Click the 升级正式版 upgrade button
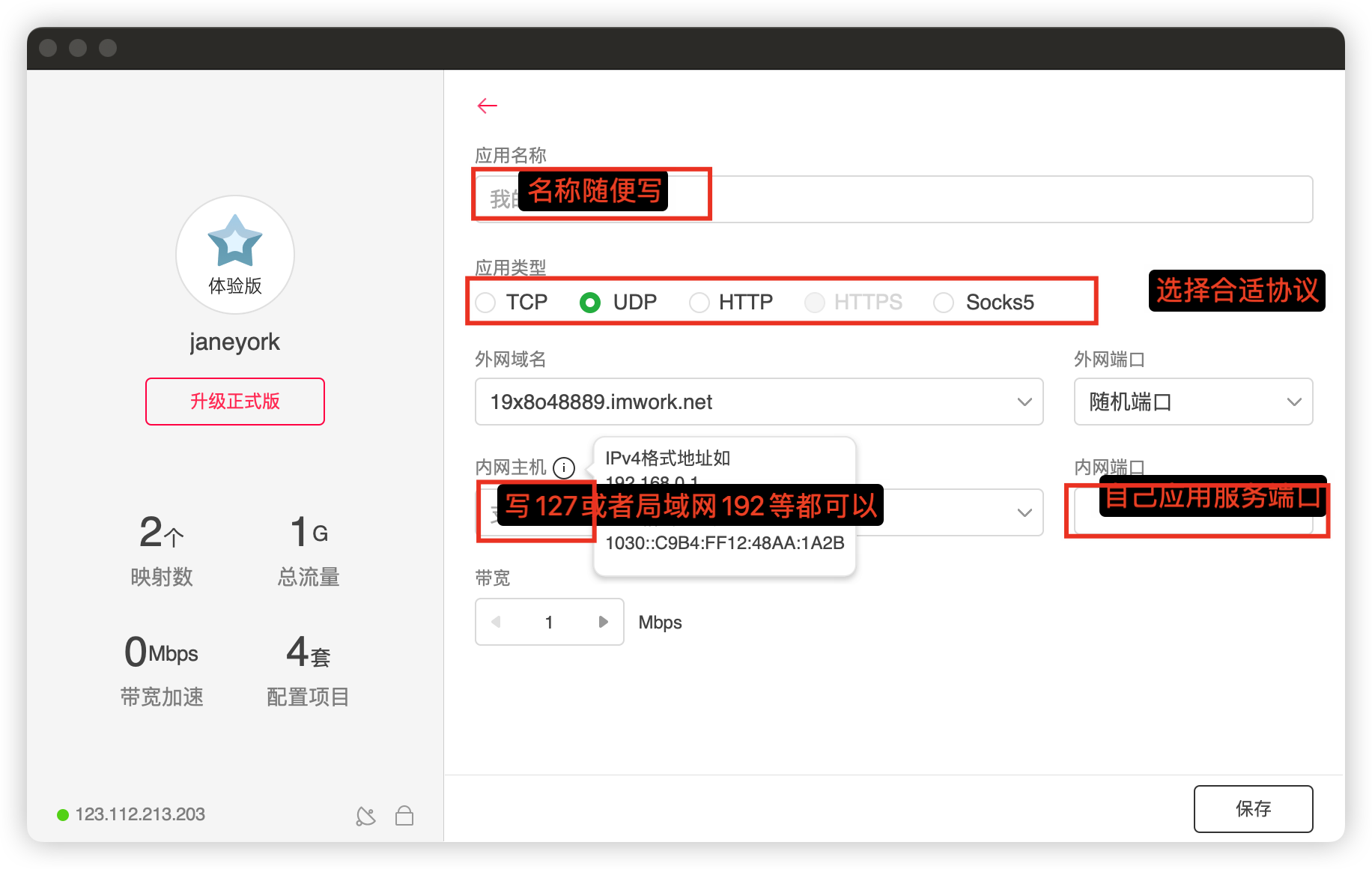The height and width of the screenshot is (869, 1372). 235,402
